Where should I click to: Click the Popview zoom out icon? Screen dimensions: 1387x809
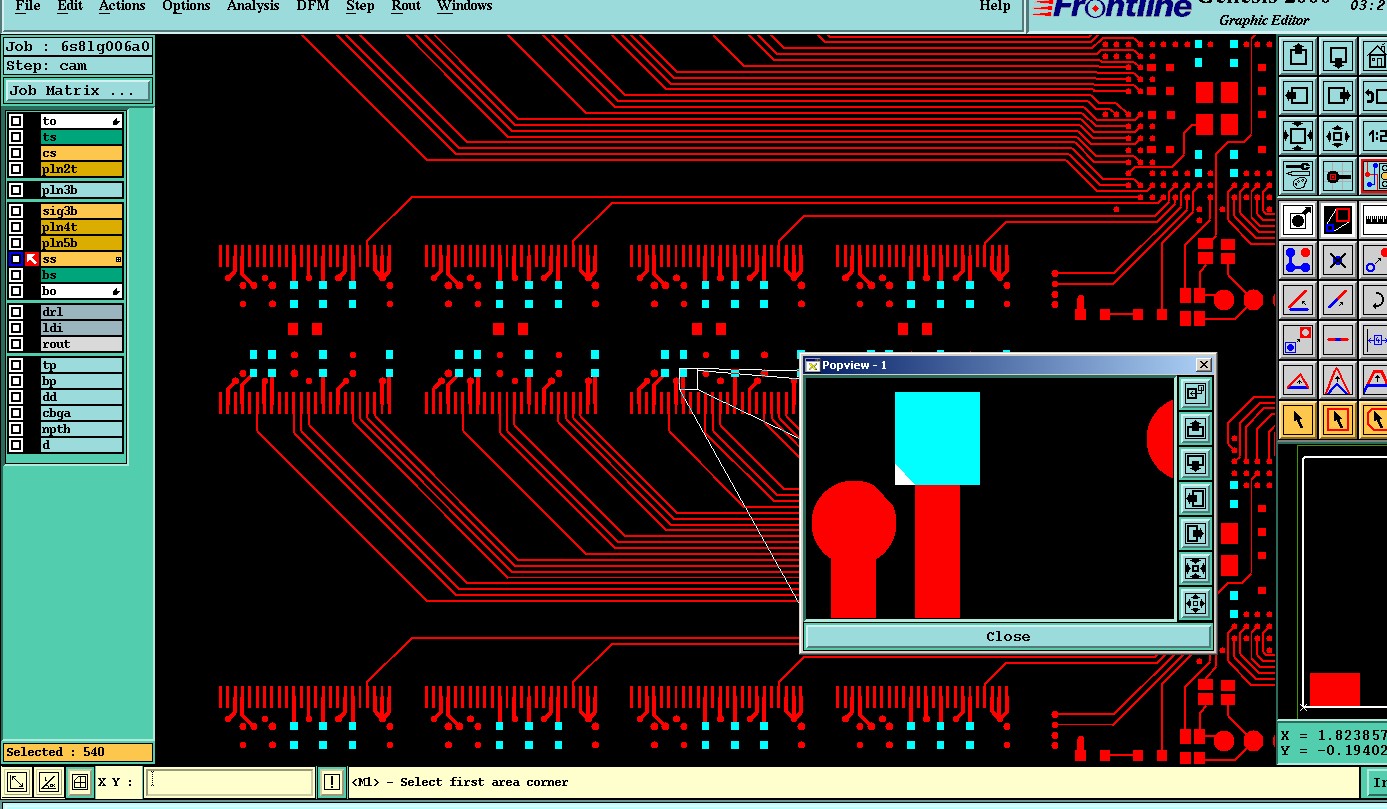[1195, 603]
